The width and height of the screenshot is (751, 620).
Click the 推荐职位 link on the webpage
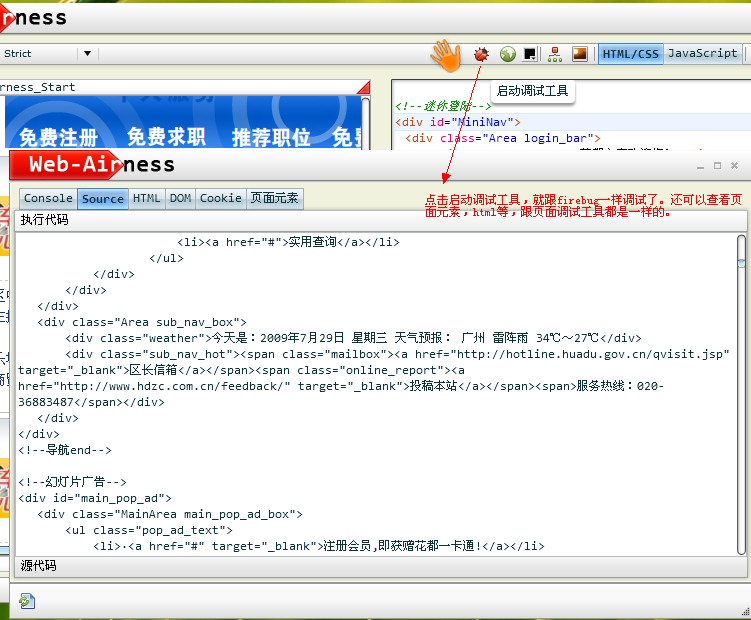(x=272, y=137)
